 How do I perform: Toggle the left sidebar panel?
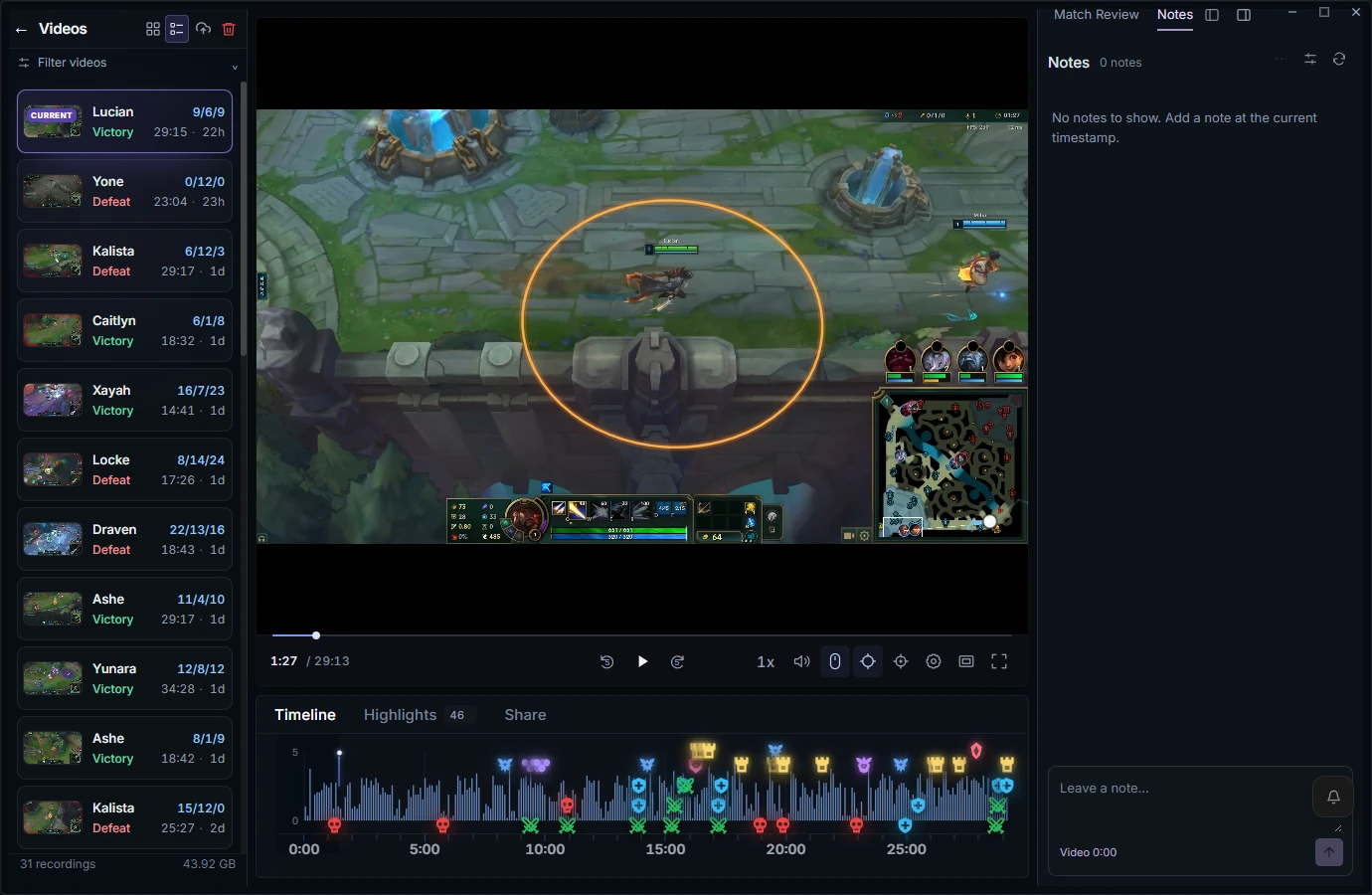coord(1212,15)
